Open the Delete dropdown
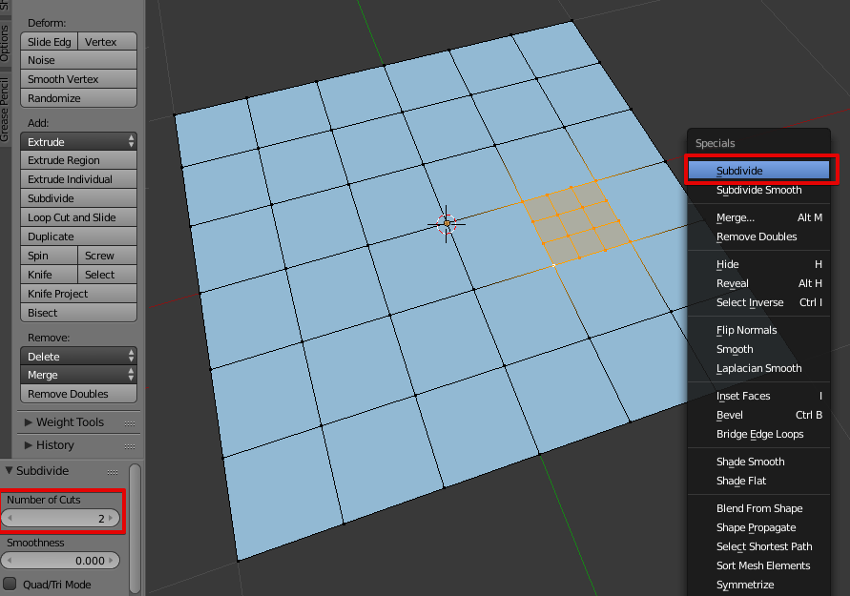Image resolution: width=850 pixels, height=596 pixels. [79, 356]
